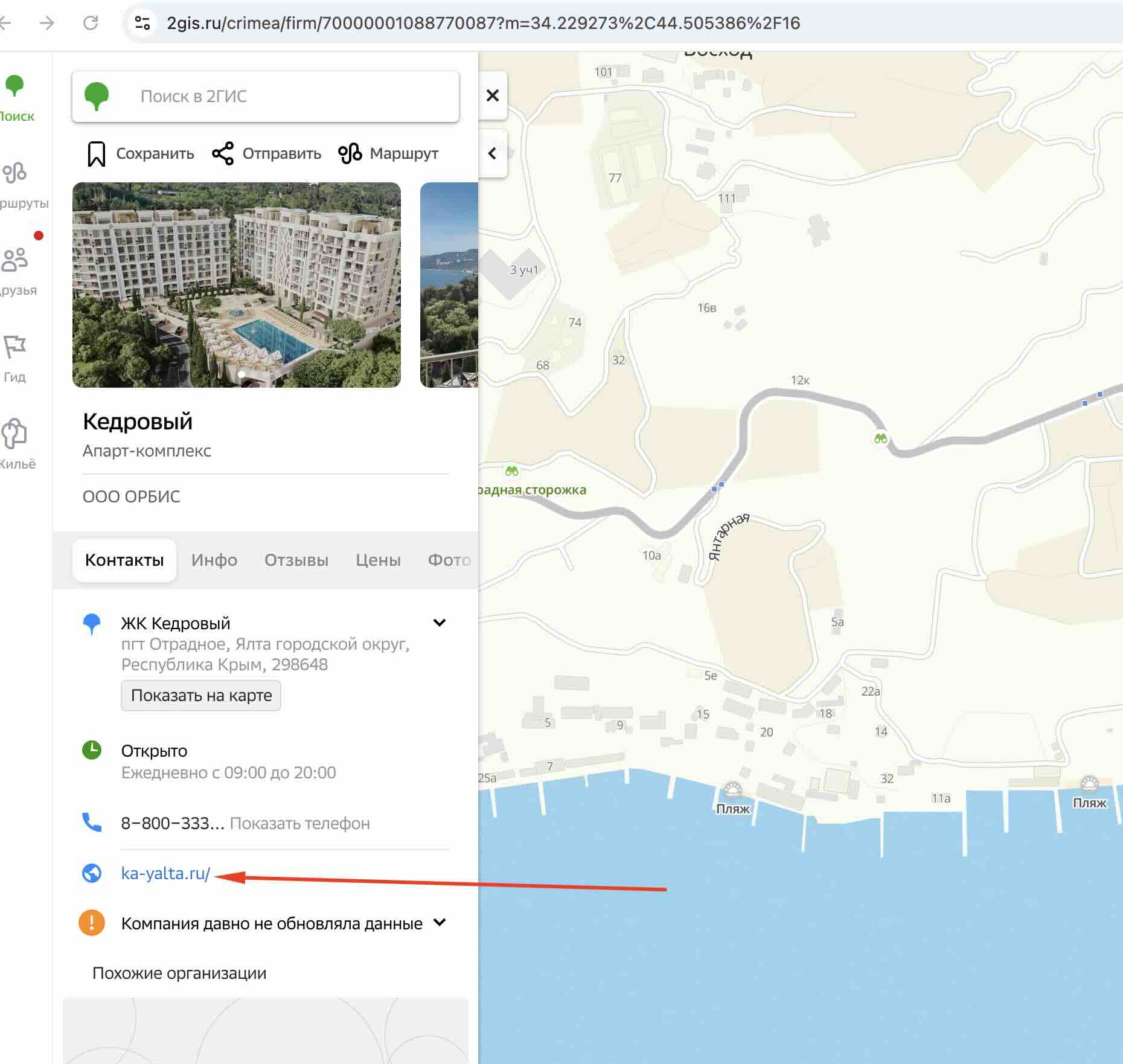Switch to the Цены tab
1123x1064 pixels.
click(x=378, y=560)
